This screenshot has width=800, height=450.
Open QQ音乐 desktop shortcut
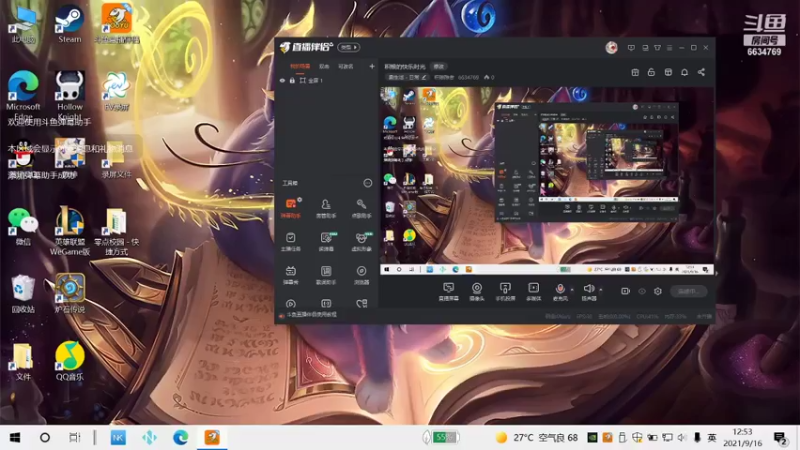(69, 361)
